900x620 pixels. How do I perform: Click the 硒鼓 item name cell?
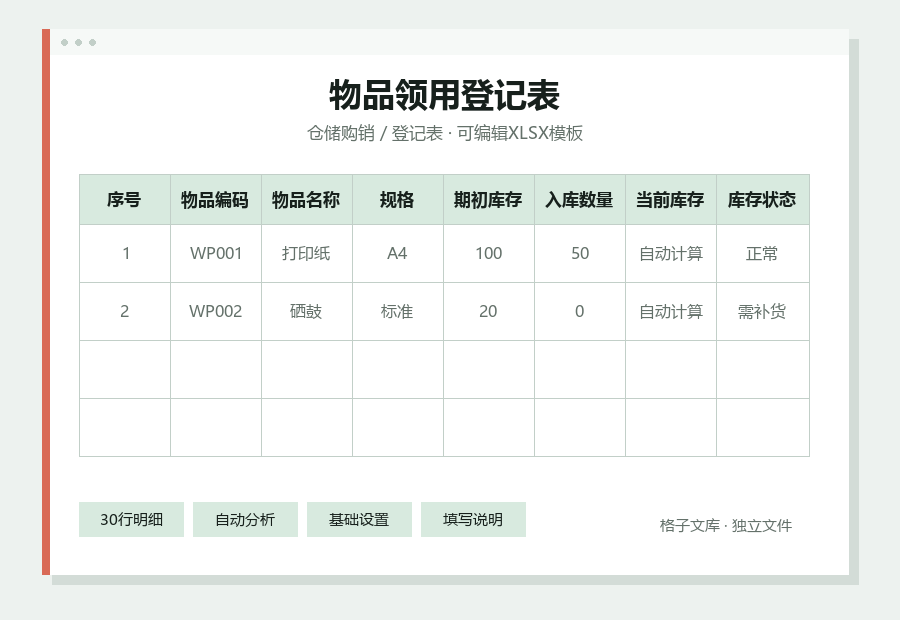click(x=307, y=311)
